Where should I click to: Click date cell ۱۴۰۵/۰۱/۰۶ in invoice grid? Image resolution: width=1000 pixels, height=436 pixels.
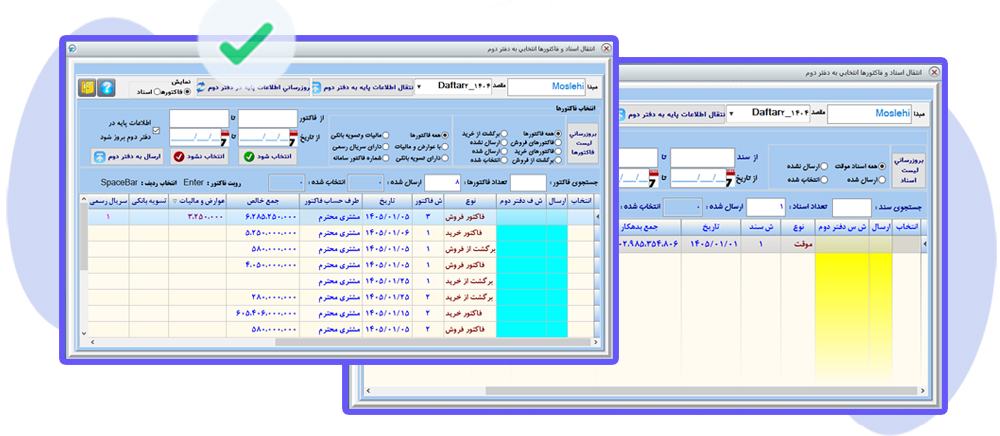click(x=387, y=233)
